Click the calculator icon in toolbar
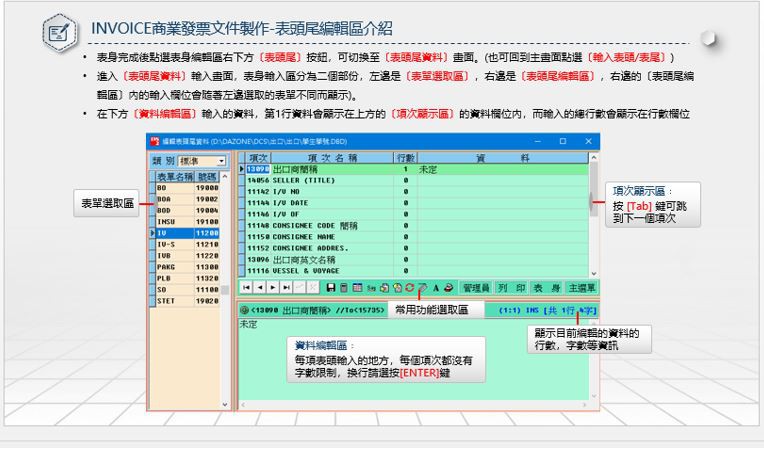The width and height of the screenshot is (764, 449). pyautogui.click(x=346, y=287)
